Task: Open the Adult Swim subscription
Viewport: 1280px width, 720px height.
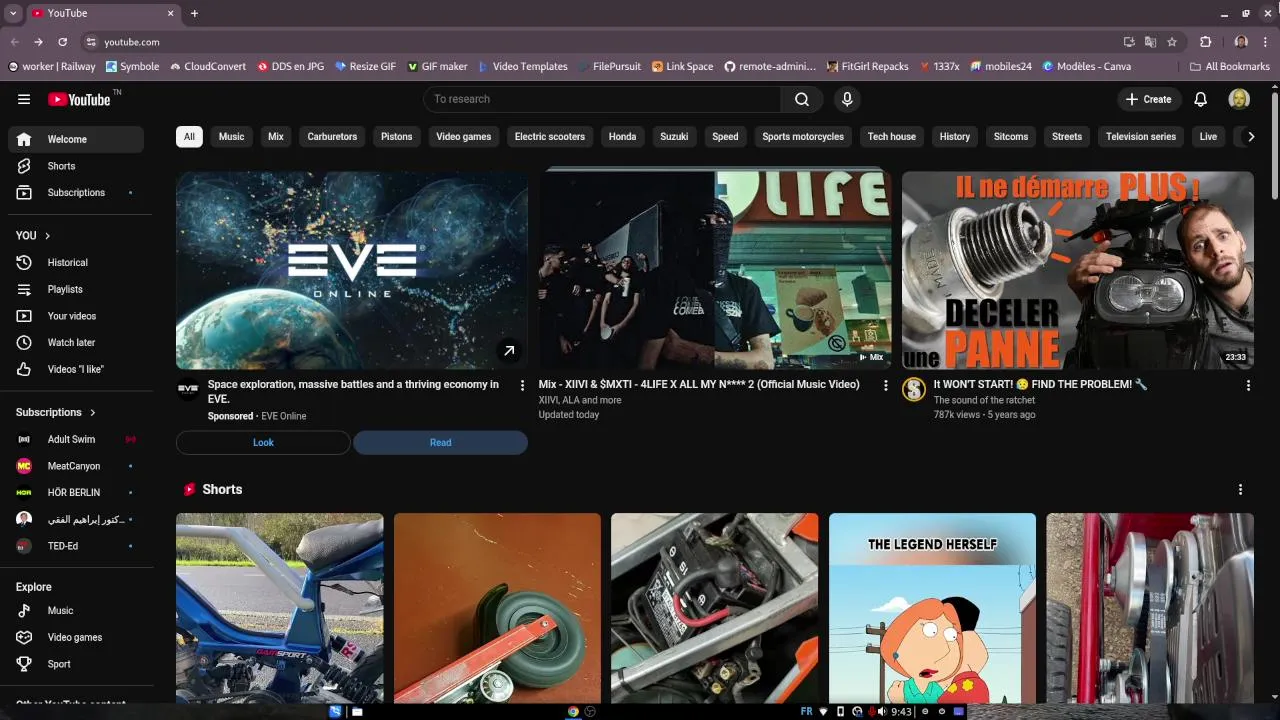Action: [x=76, y=439]
